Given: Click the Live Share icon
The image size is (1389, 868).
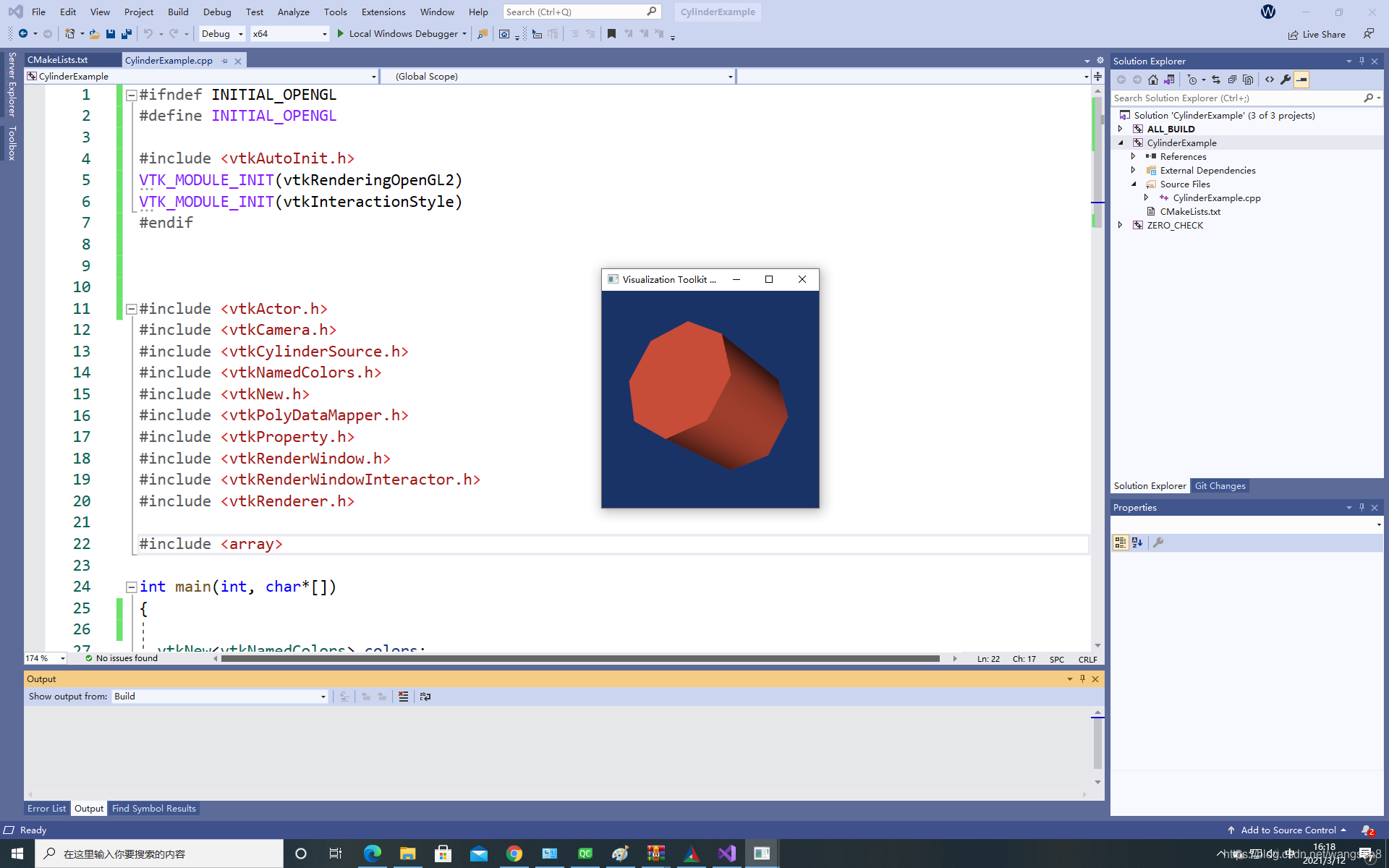Looking at the screenshot, I should tap(1293, 35).
